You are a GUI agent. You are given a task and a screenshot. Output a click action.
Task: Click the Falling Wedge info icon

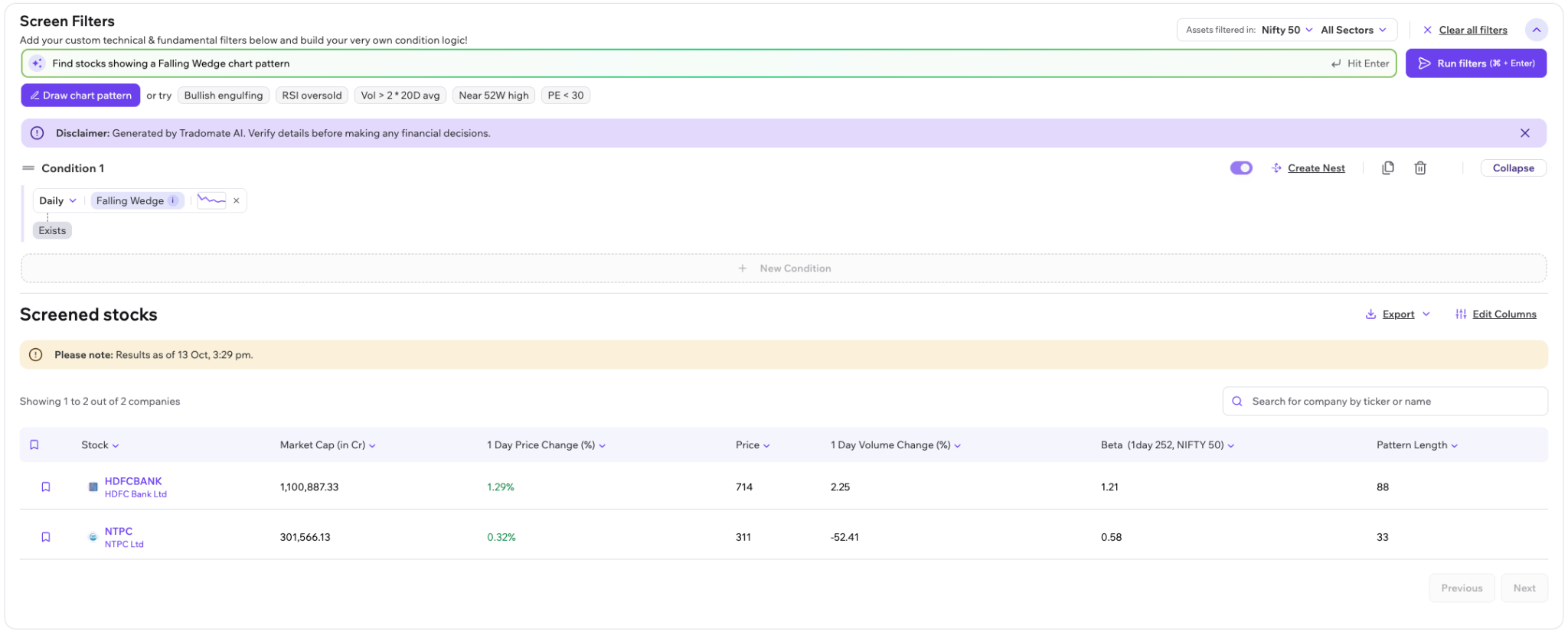[174, 200]
